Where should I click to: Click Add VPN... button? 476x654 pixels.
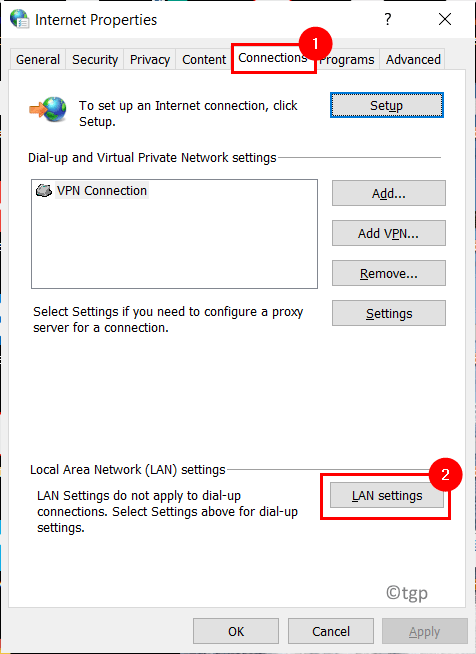pos(389,233)
